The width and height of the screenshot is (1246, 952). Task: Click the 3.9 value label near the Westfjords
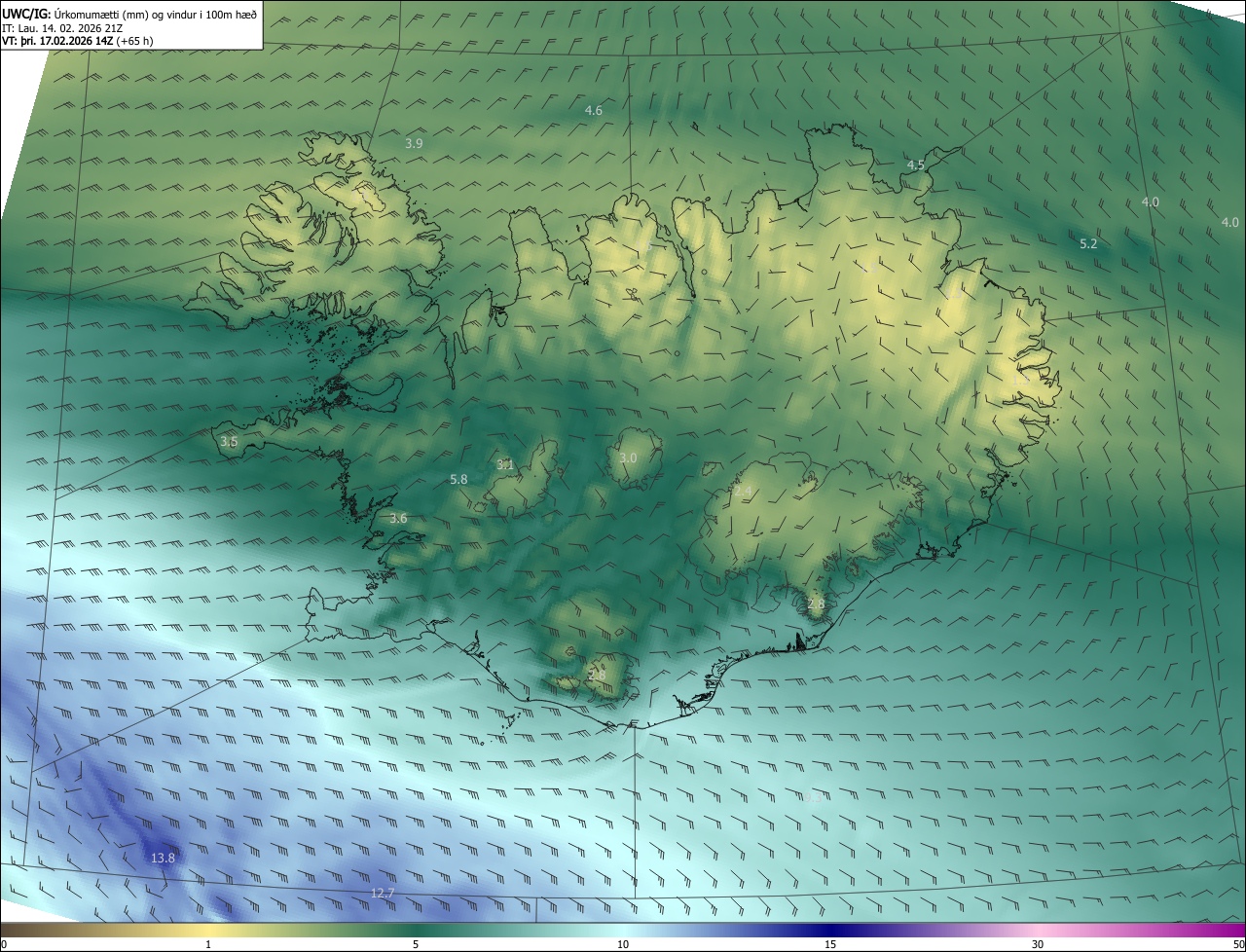pyautogui.click(x=414, y=143)
